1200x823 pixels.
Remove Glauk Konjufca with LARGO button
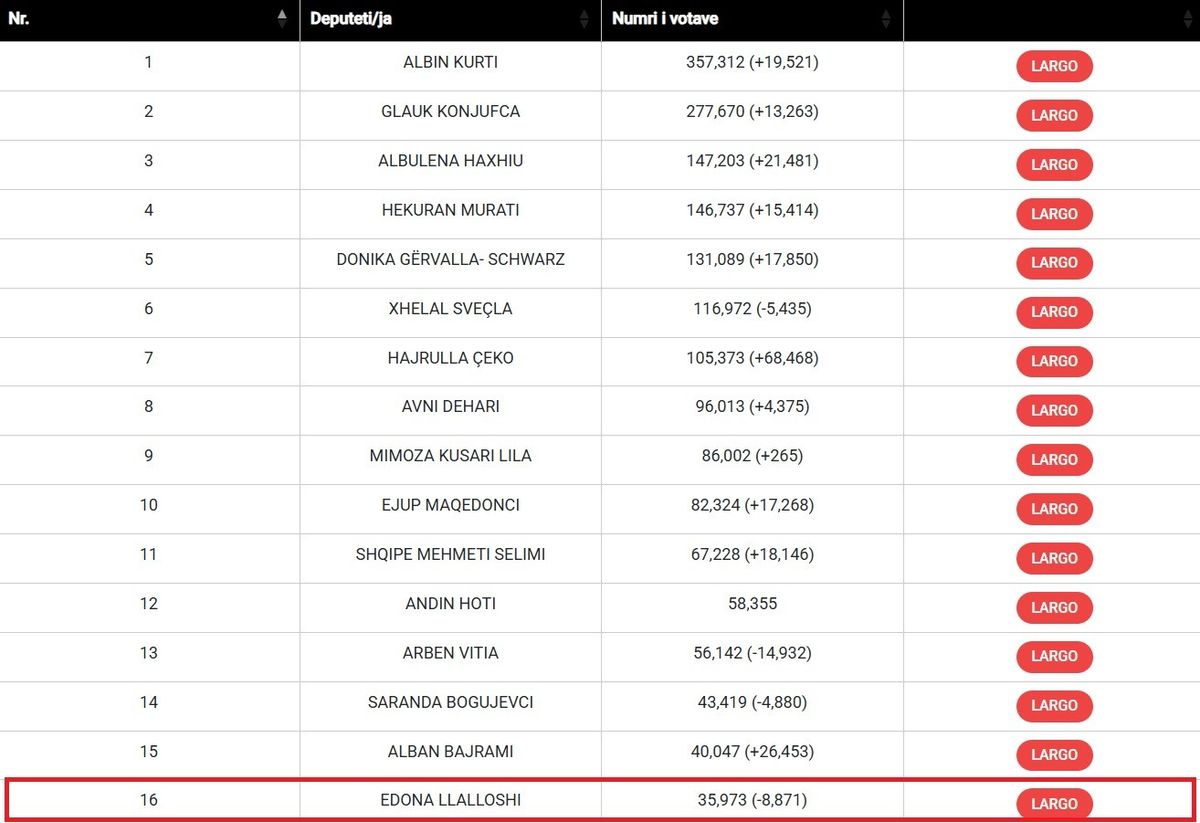[x=1054, y=115]
